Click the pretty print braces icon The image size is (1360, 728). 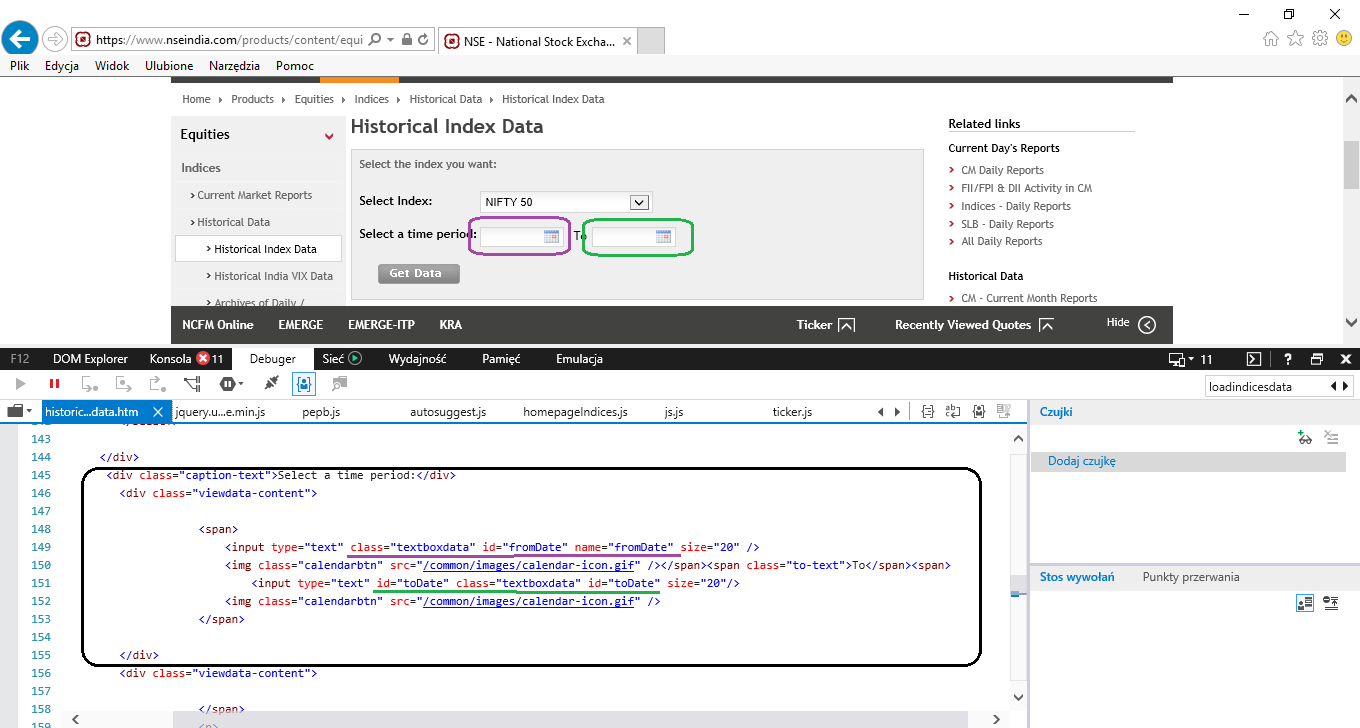point(927,411)
